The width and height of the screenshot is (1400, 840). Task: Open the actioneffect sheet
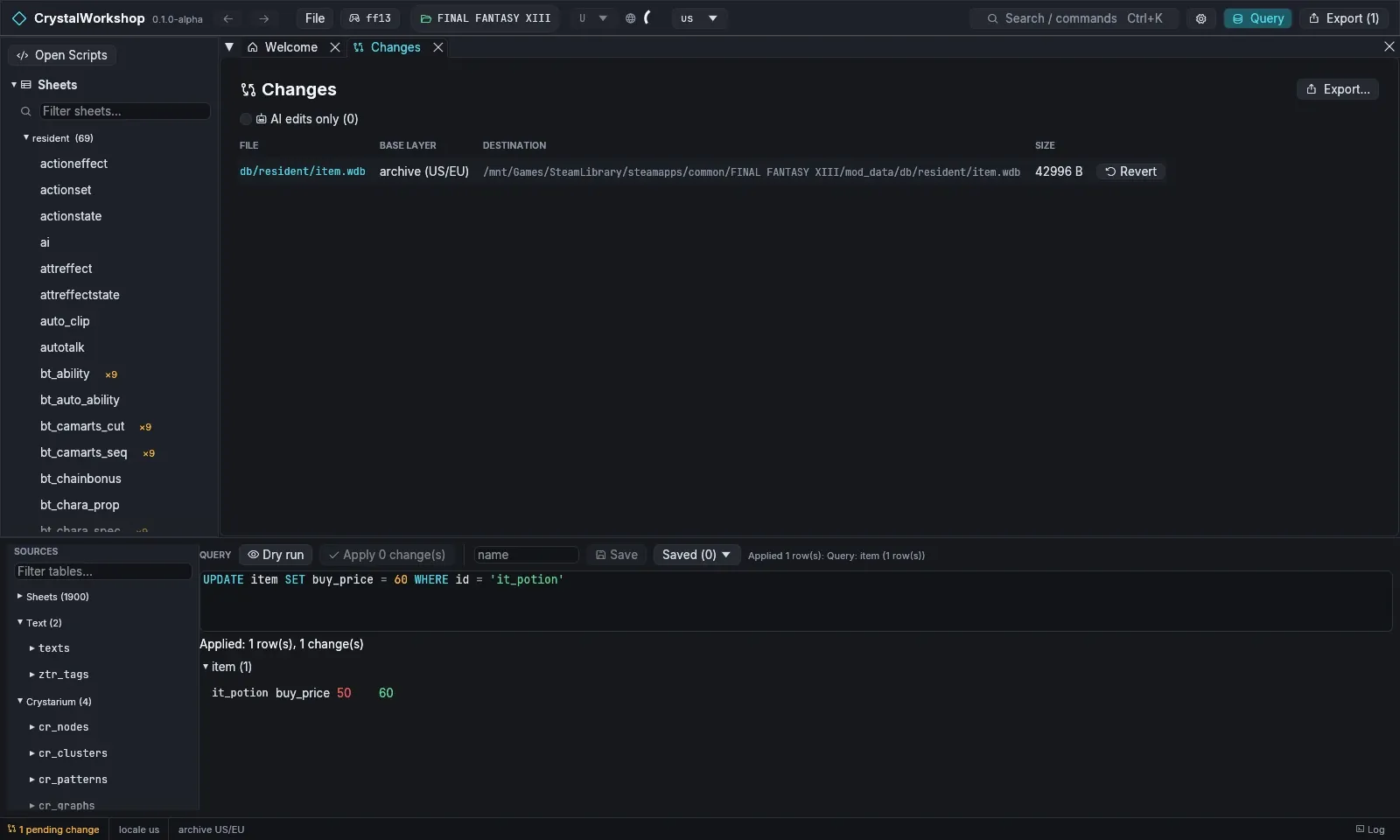click(73, 164)
